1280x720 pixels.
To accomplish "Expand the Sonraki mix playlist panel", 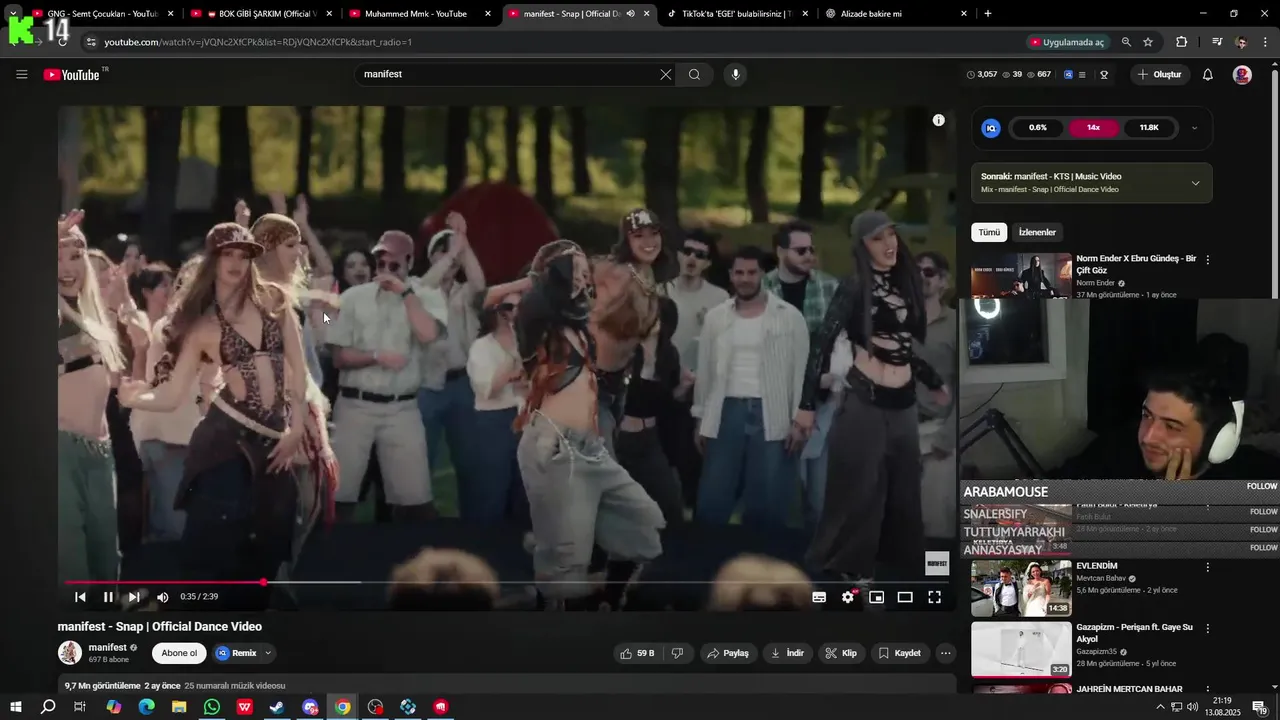I will pyautogui.click(x=1195, y=183).
